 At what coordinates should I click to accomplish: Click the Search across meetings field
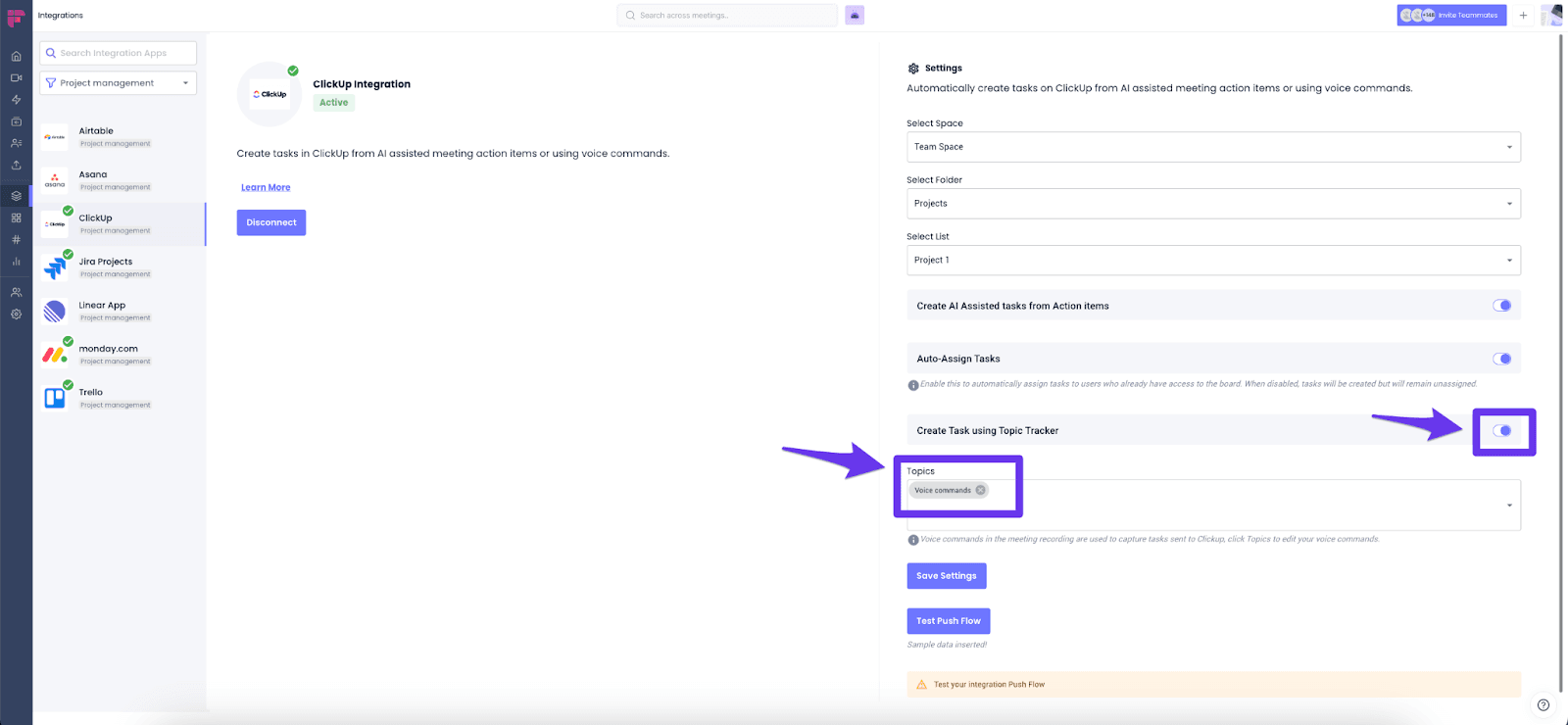point(727,16)
